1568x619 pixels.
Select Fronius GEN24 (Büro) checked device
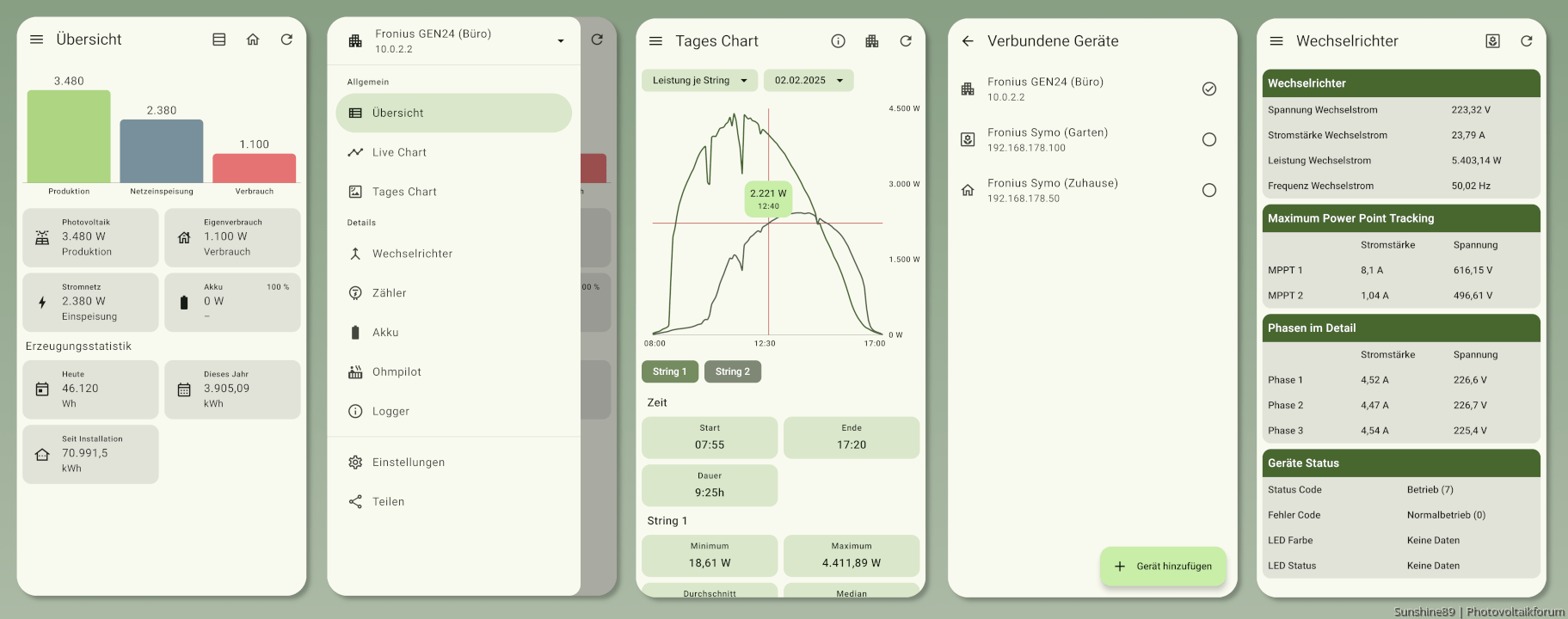tap(1208, 89)
